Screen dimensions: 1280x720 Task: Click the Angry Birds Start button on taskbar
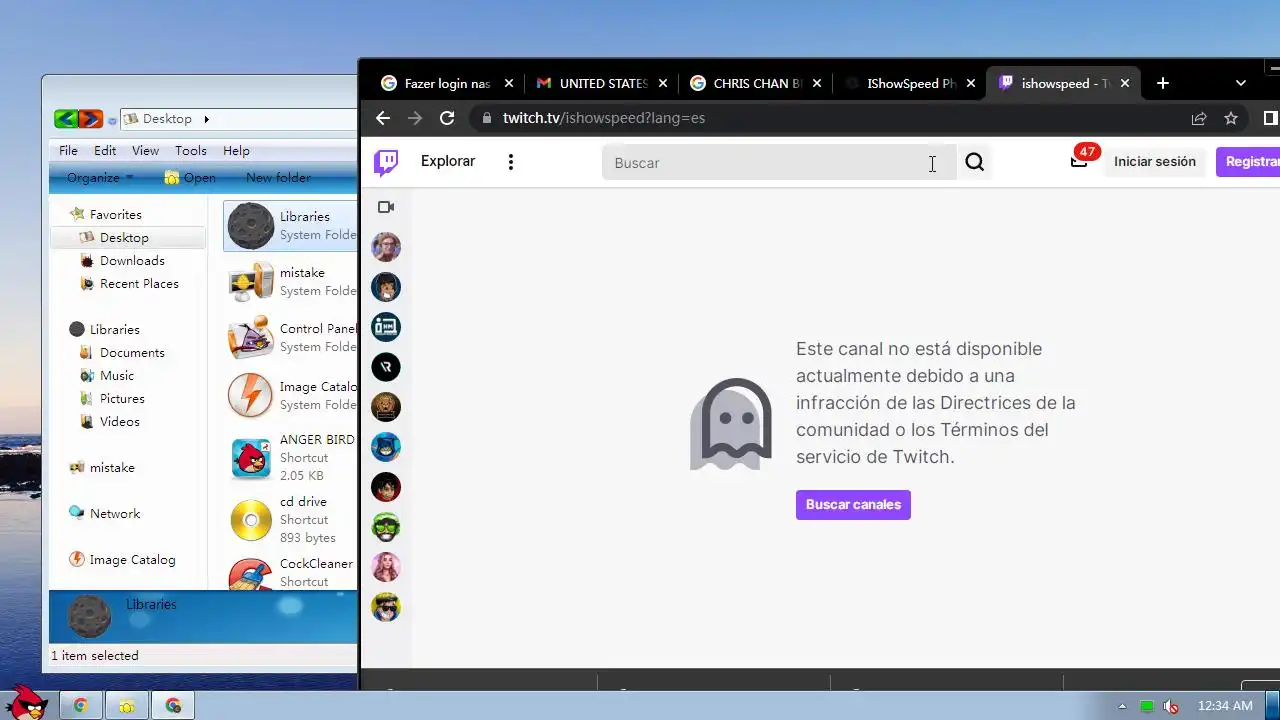click(26, 702)
